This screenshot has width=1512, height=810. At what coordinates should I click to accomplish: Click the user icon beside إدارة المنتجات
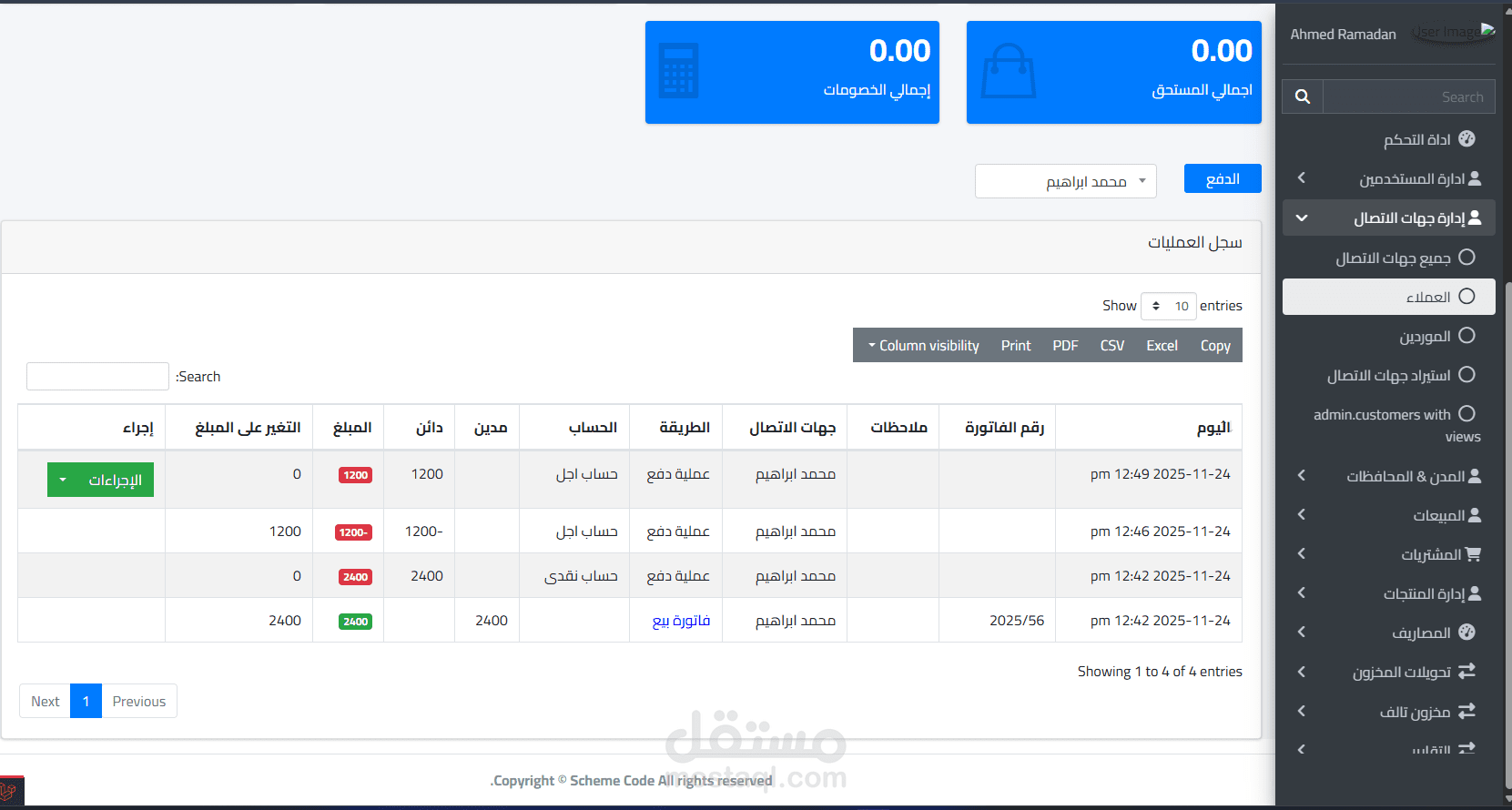click(x=1475, y=593)
